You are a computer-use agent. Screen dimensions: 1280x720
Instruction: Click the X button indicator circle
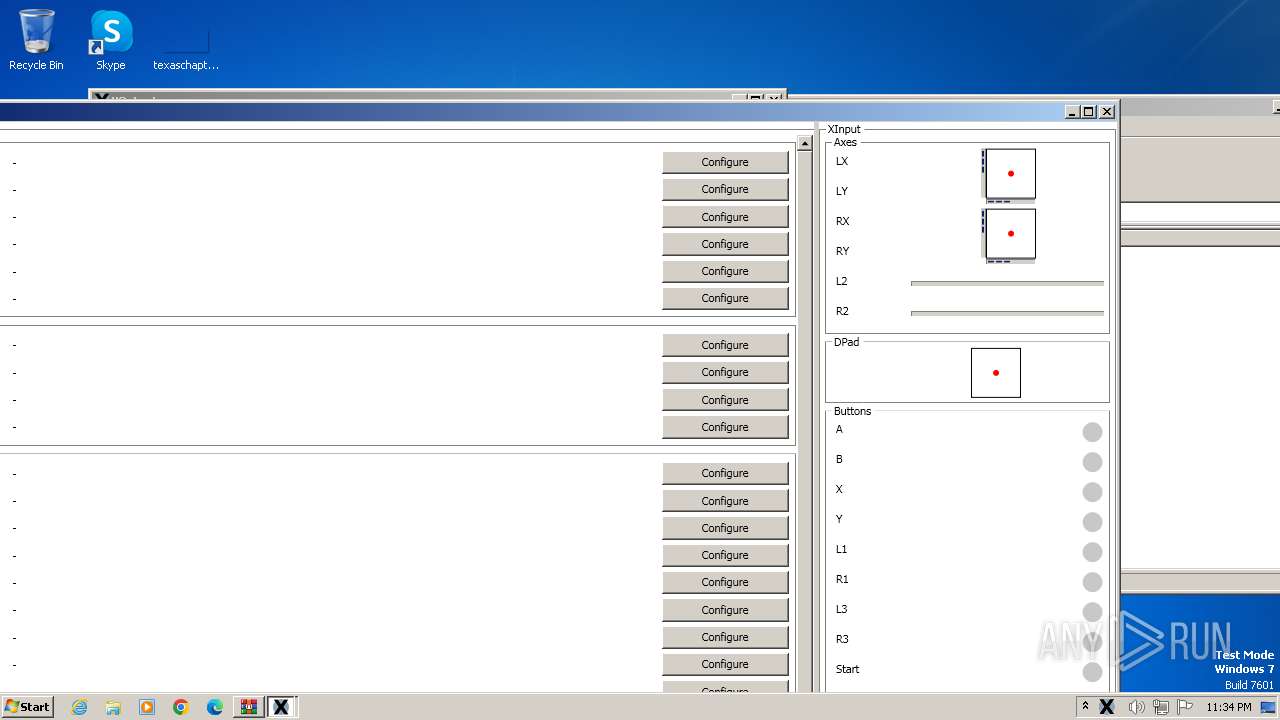coord(1092,492)
